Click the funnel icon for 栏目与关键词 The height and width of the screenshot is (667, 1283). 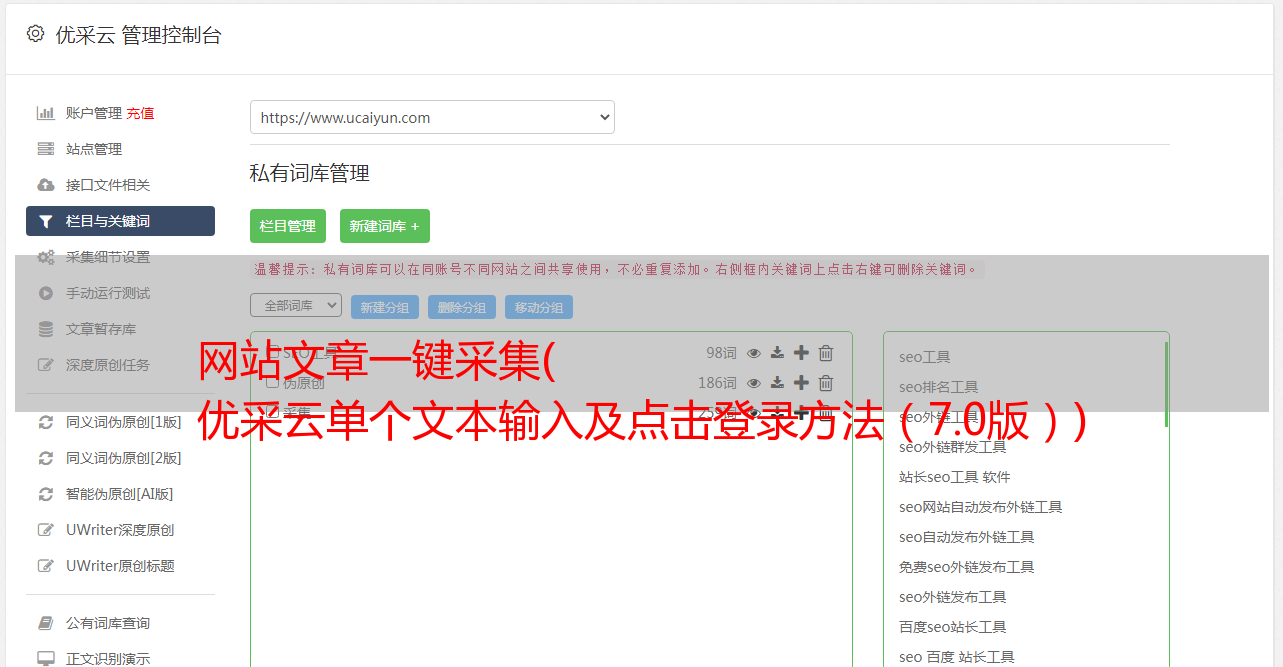tap(46, 221)
